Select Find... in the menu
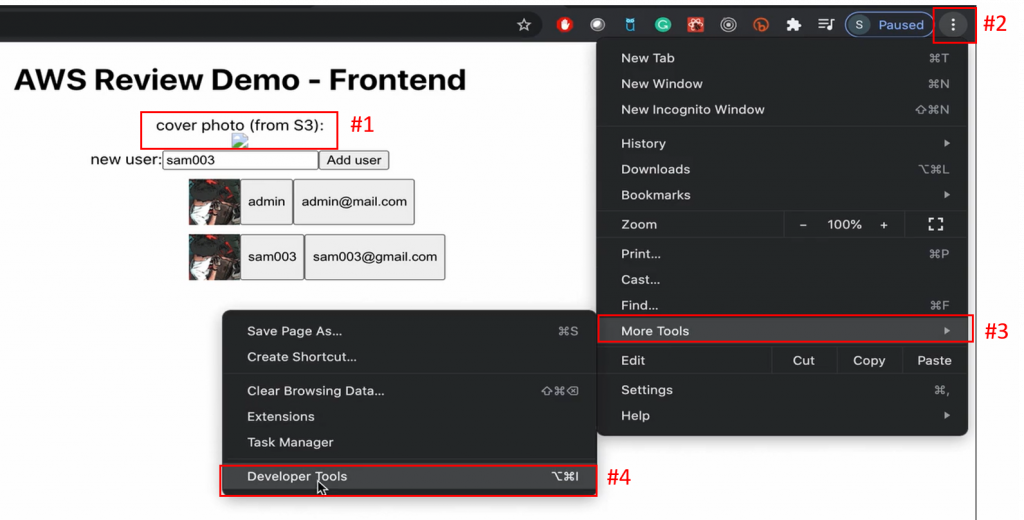 (782, 305)
